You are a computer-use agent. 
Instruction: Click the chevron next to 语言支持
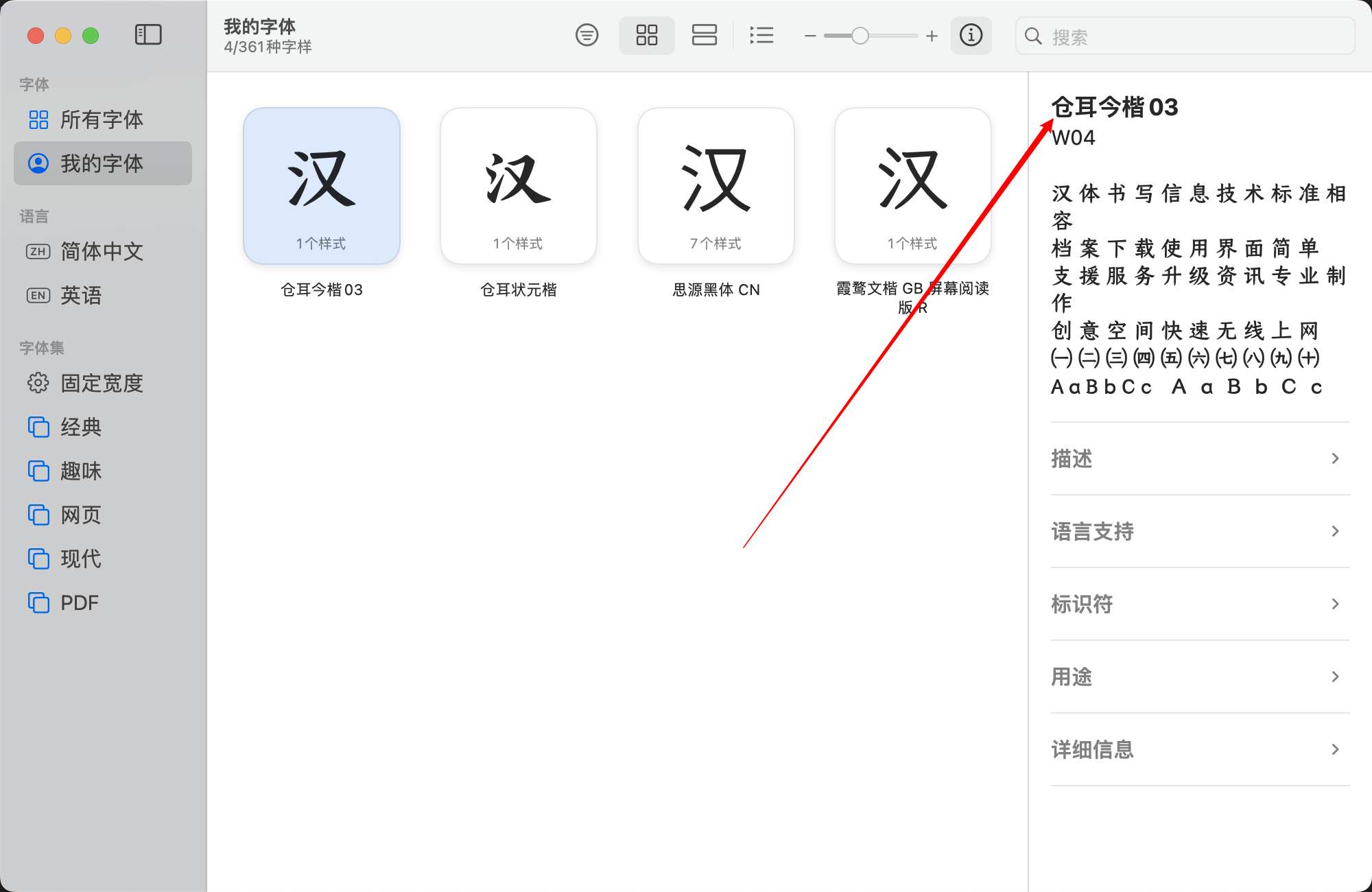pos(1335,531)
